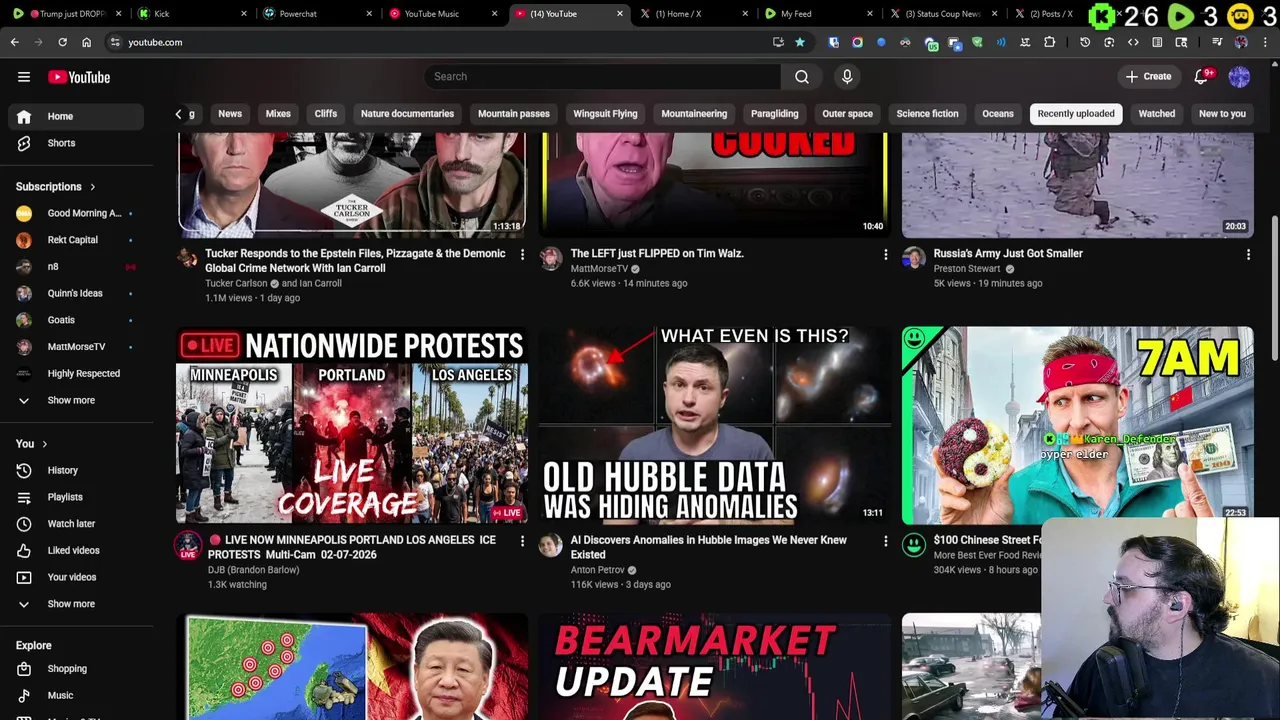Viewport: 1280px width, 720px height.
Task: Click the page vertical scrollbar
Action: pyautogui.click(x=1274, y=290)
